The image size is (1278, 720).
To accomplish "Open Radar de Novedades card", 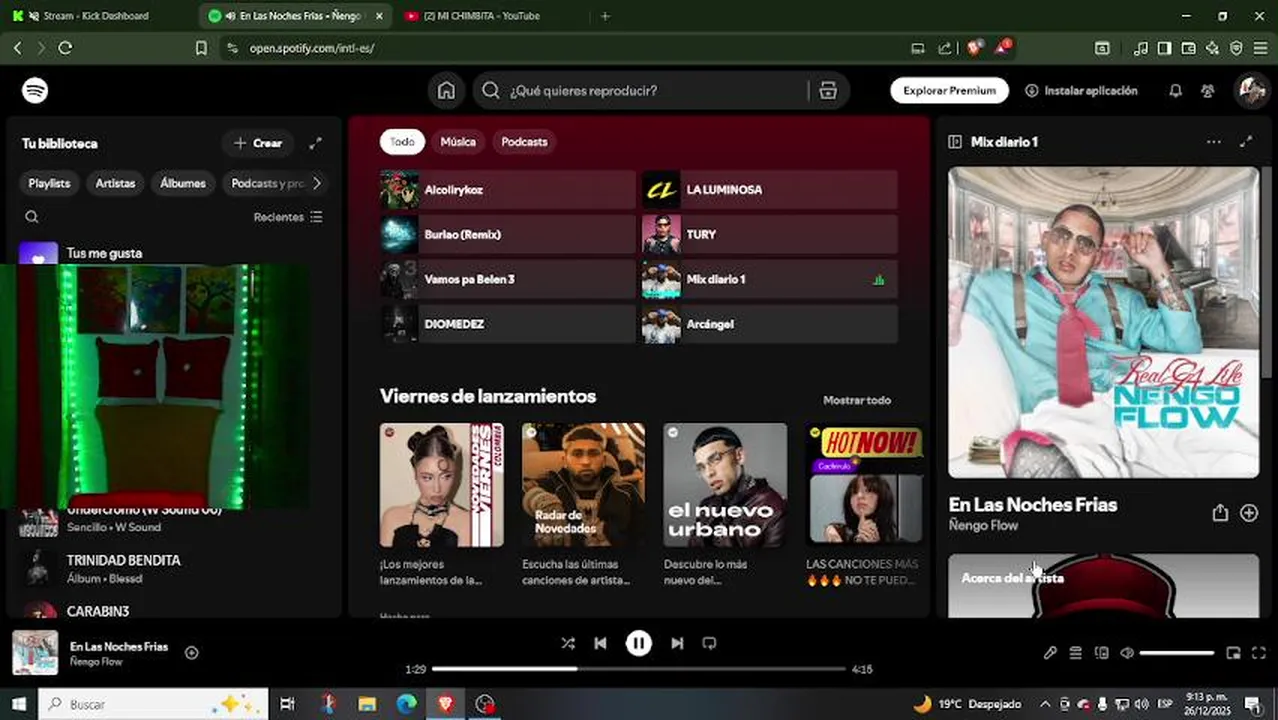I will pos(583,504).
